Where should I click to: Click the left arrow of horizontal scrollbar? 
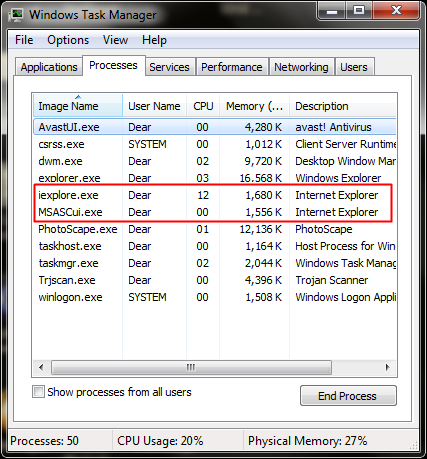(x=41, y=367)
